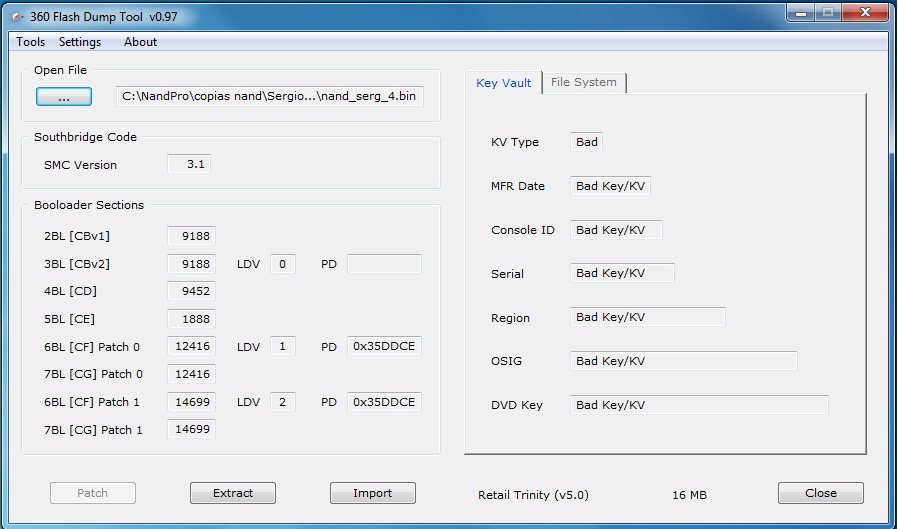Click the OSIG field
The width and height of the screenshot is (898, 529).
click(x=683, y=361)
